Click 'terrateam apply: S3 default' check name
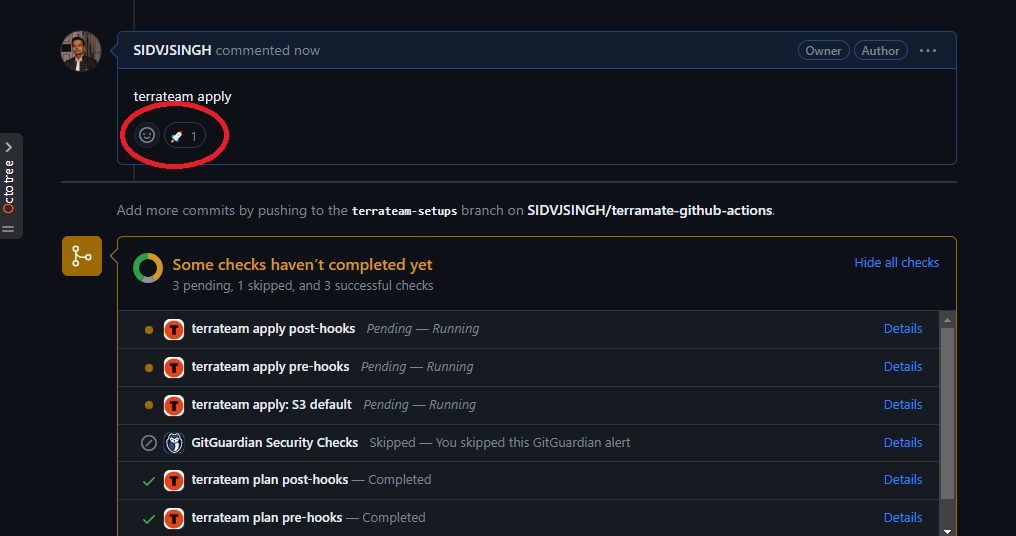Screen dimensions: 1016x536 (x=271, y=404)
